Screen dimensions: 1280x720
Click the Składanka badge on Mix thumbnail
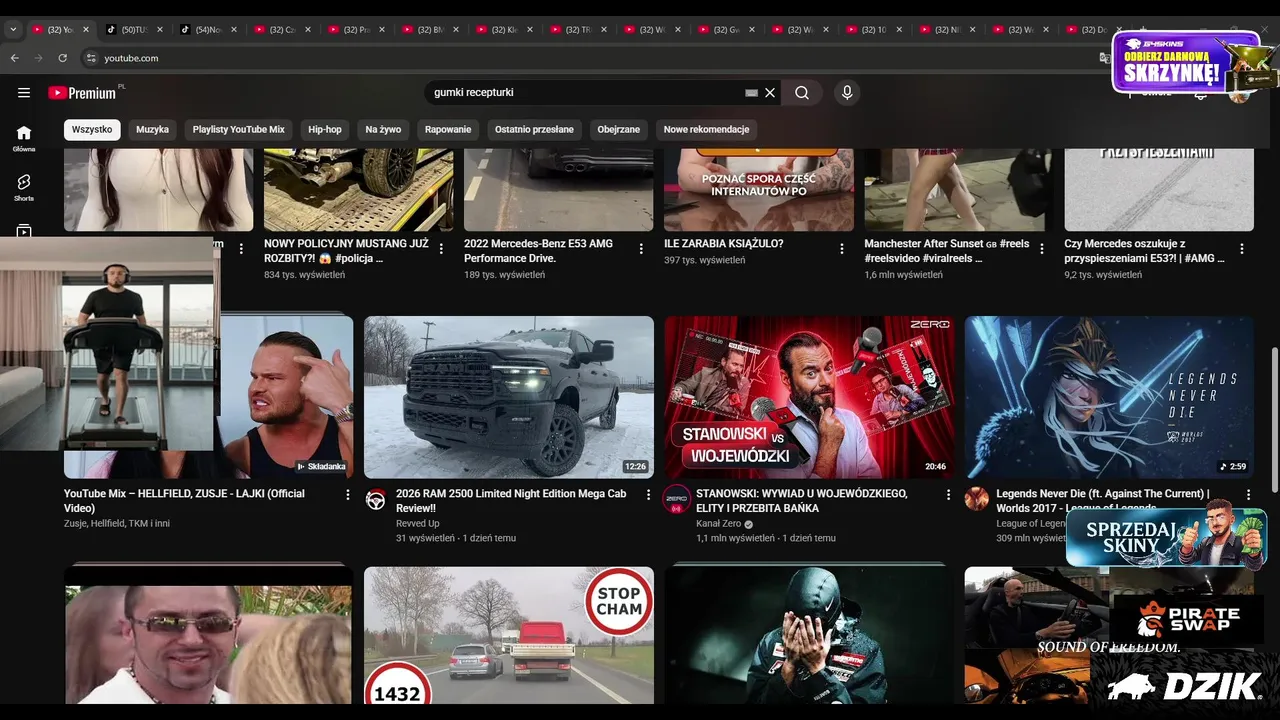[x=321, y=466]
